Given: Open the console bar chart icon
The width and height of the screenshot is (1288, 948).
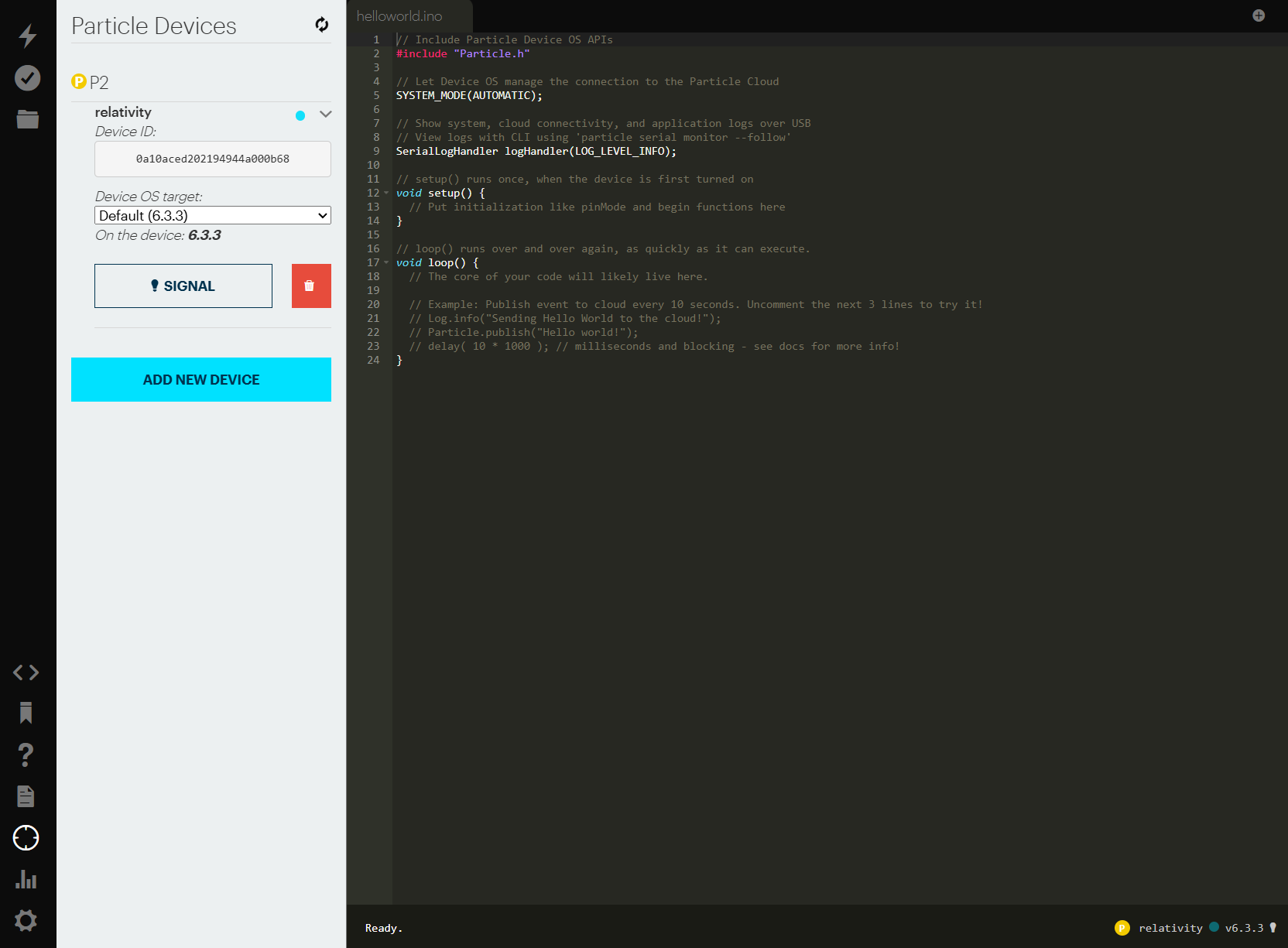Looking at the screenshot, I should click(26, 879).
